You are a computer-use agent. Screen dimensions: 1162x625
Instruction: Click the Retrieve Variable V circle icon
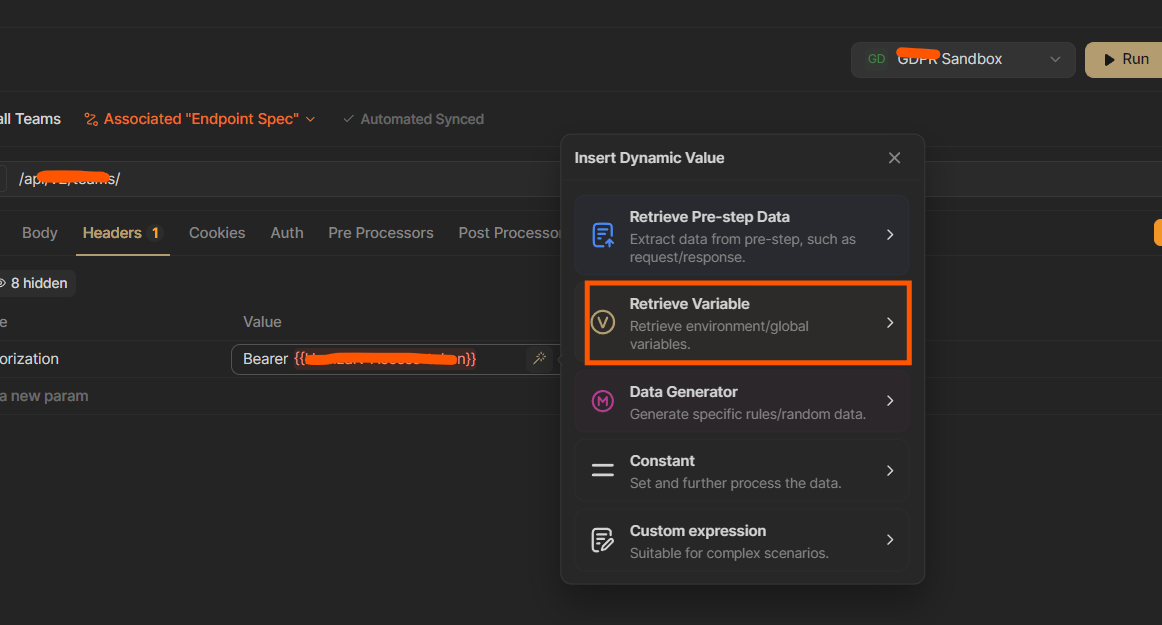pyautogui.click(x=603, y=322)
